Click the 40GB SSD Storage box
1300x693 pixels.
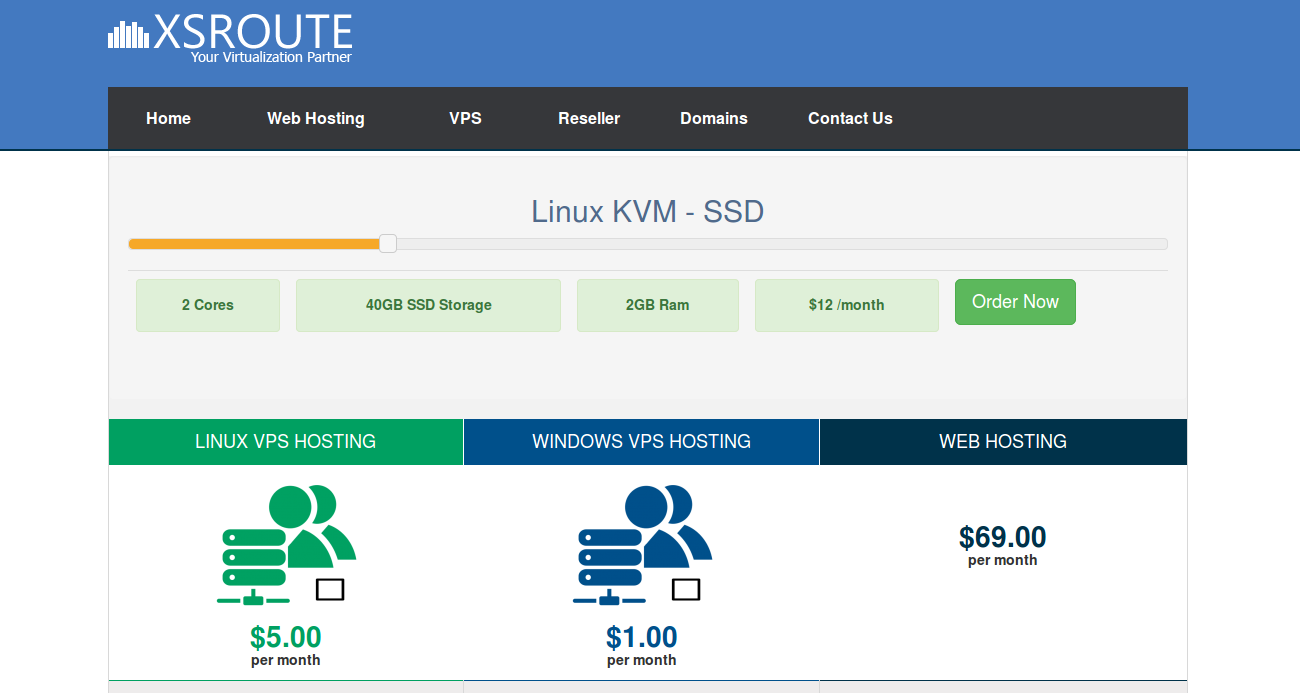coord(428,305)
